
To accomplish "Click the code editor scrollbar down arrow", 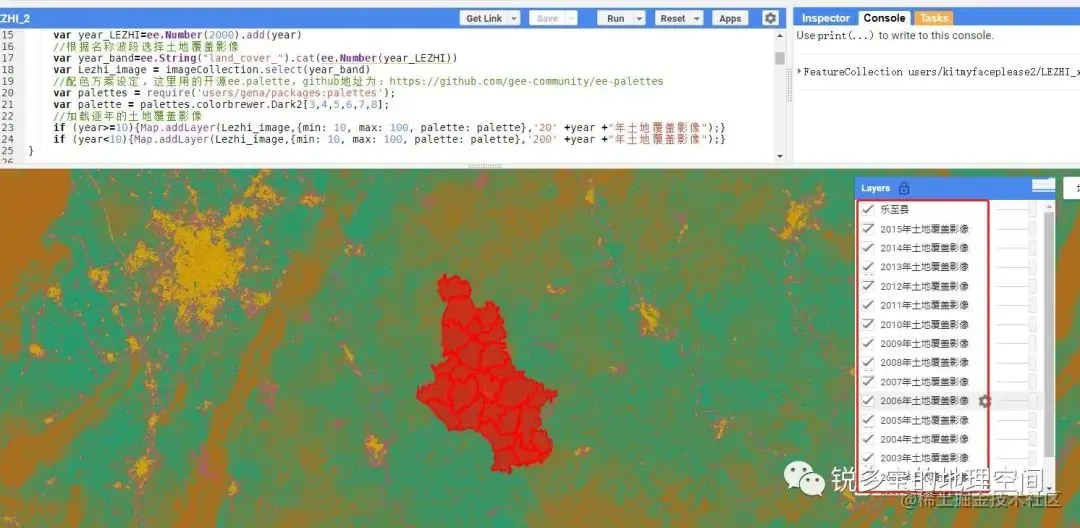I will click(x=780, y=156).
